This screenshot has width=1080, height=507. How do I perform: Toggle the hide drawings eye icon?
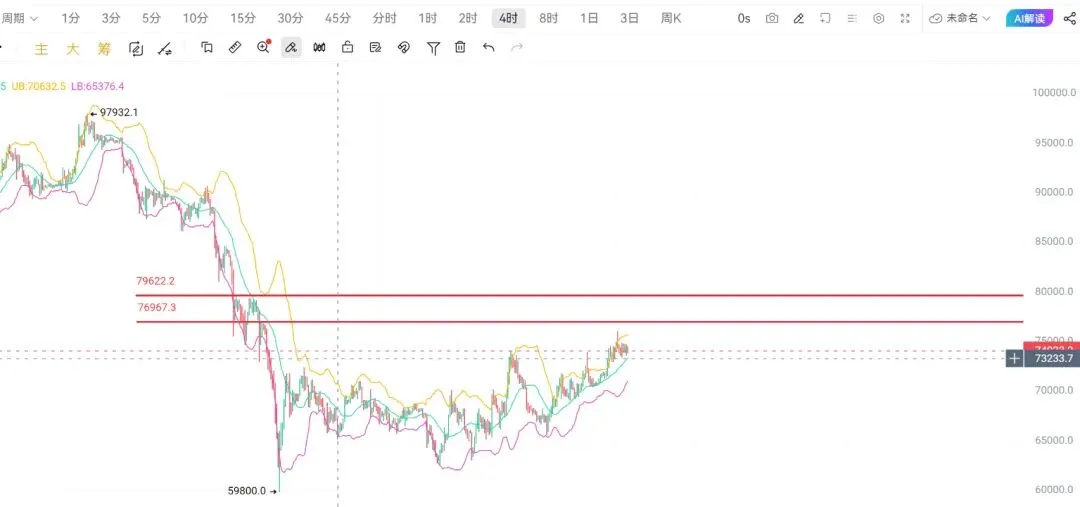coord(404,48)
